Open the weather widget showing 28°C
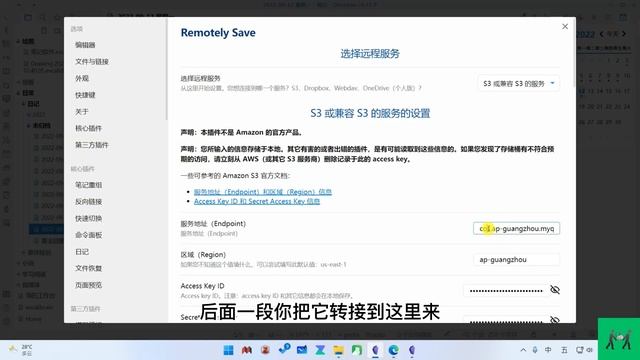This screenshot has height=360, width=640. coord(21,350)
